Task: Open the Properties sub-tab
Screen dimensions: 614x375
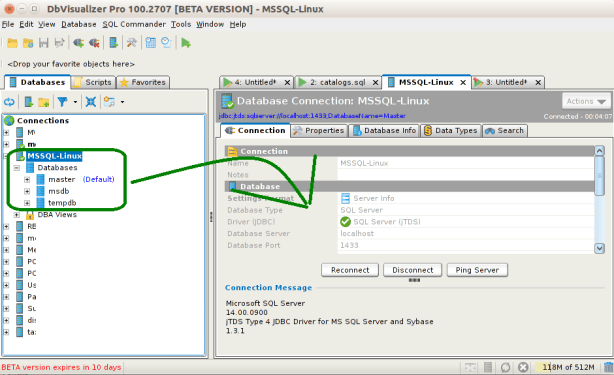Action: pos(319,131)
